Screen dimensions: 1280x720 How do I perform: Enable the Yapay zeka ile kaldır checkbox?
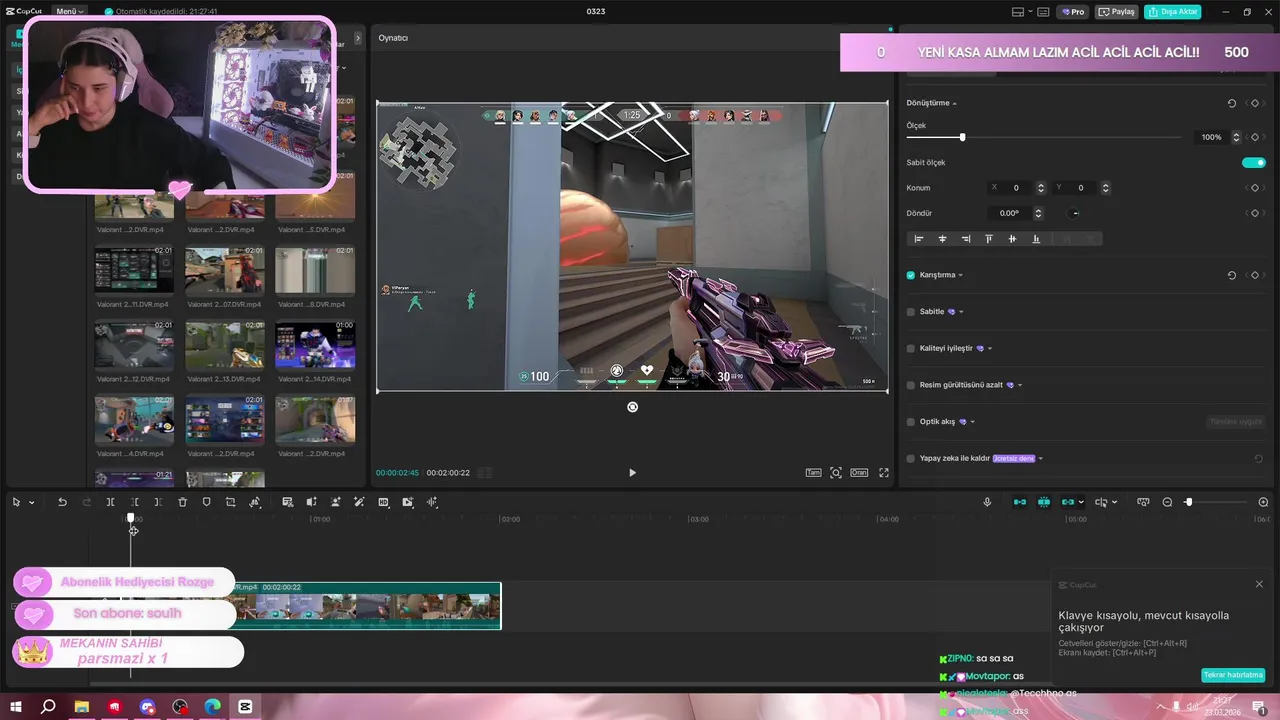point(911,458)
